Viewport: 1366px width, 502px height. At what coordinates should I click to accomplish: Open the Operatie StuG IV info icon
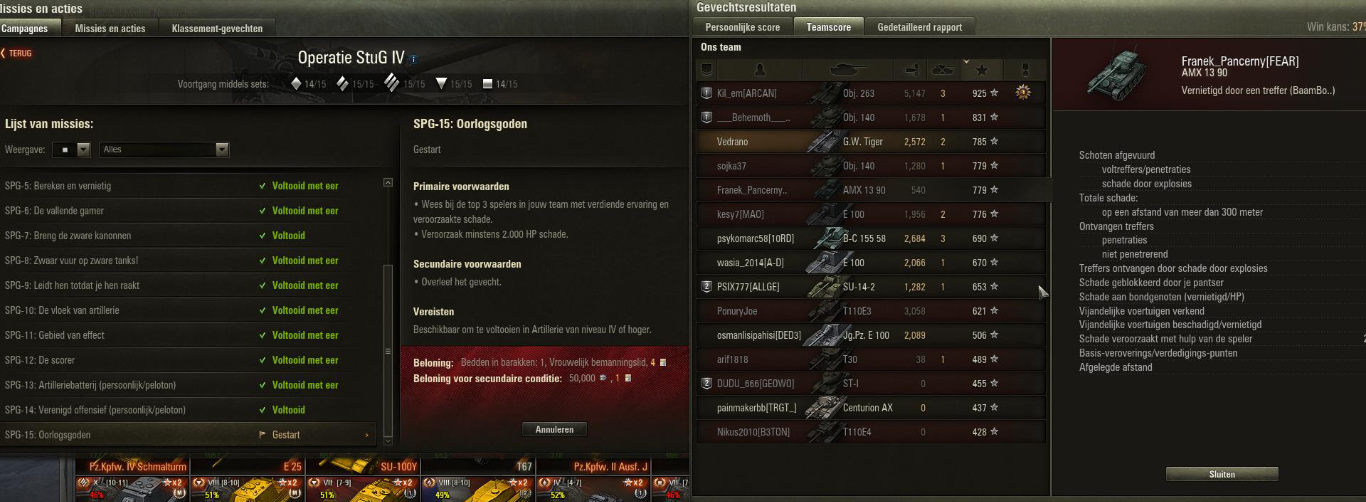point(414,59)
